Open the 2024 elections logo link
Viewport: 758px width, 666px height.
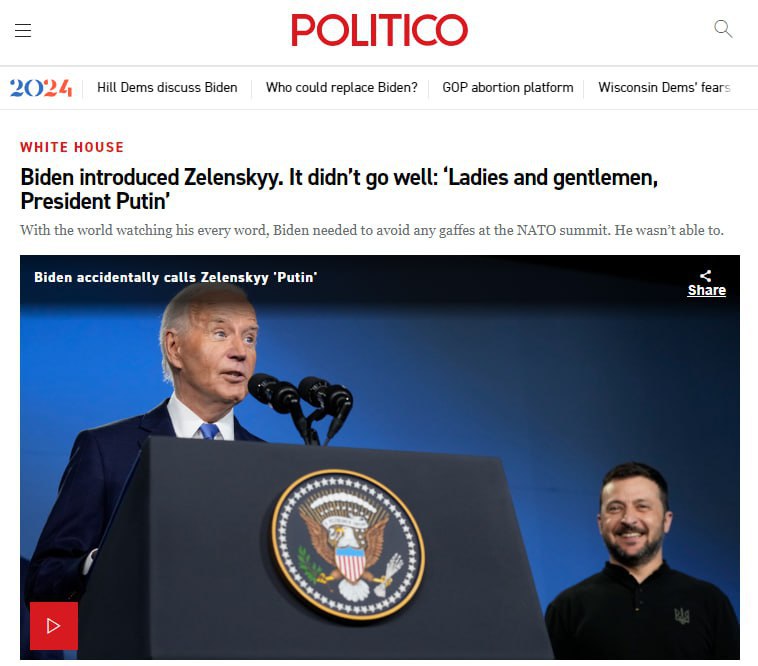pos(41,88)
